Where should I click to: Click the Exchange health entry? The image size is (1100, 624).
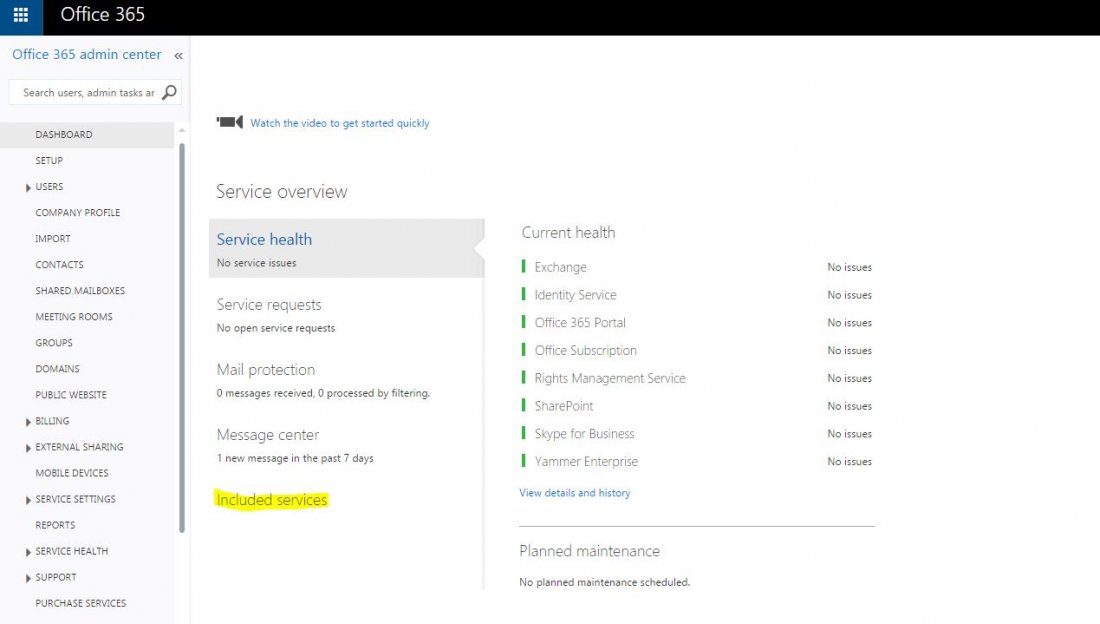[x=561, y=267]
